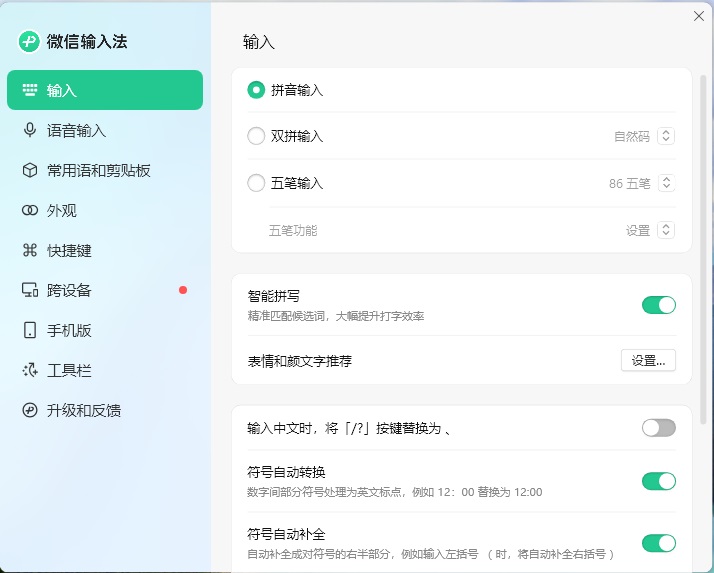Enable replacing the /? key with 、
The width and height of the screenshot is (714, 573).
point(658,428)
